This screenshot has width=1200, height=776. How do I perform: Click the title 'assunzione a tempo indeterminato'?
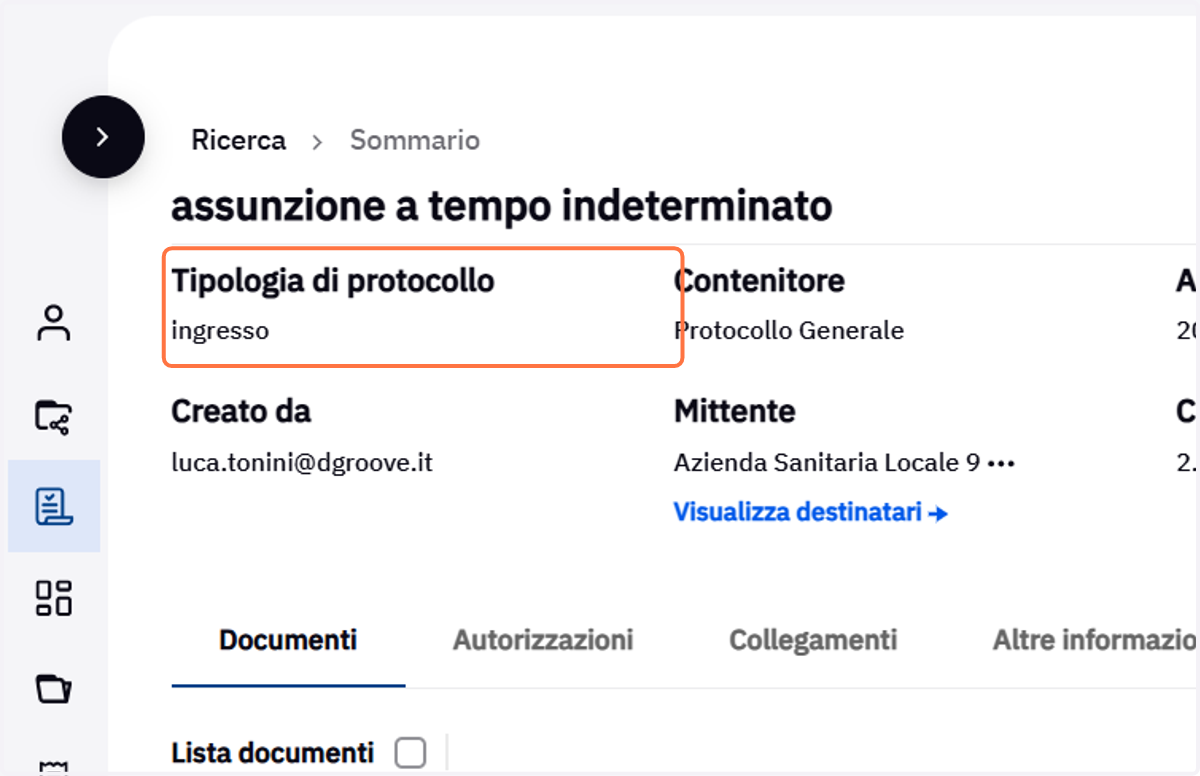click(x=502, y=206)
